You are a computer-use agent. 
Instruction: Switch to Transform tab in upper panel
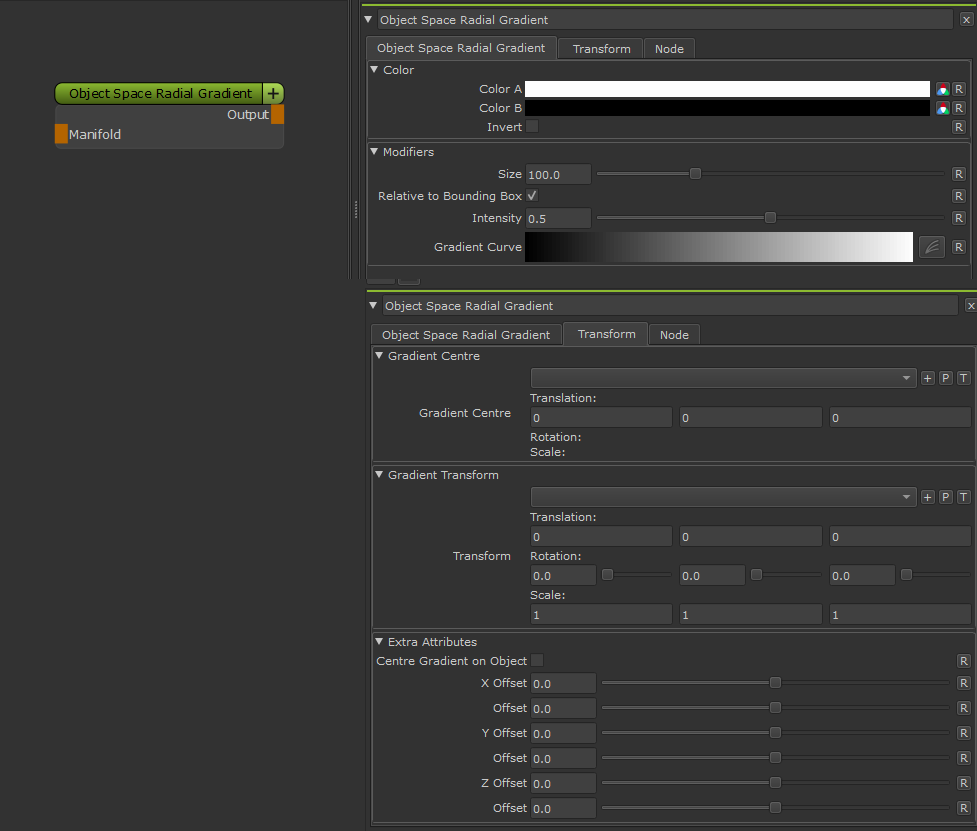tap(601, 49)
